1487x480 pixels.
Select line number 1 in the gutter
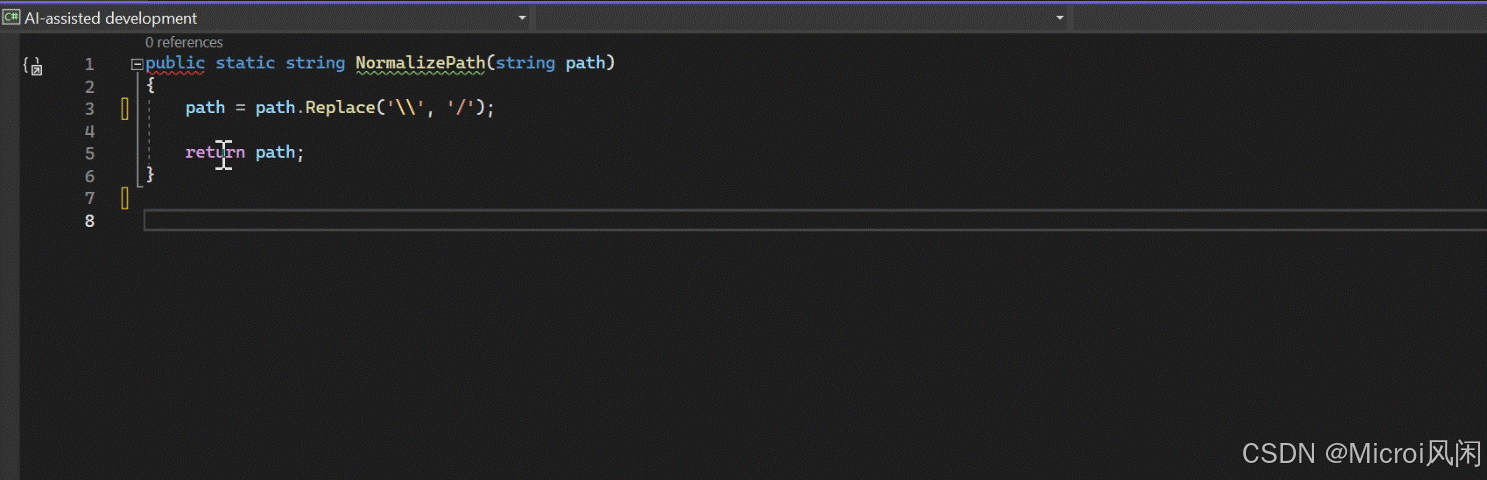[90, 64]
